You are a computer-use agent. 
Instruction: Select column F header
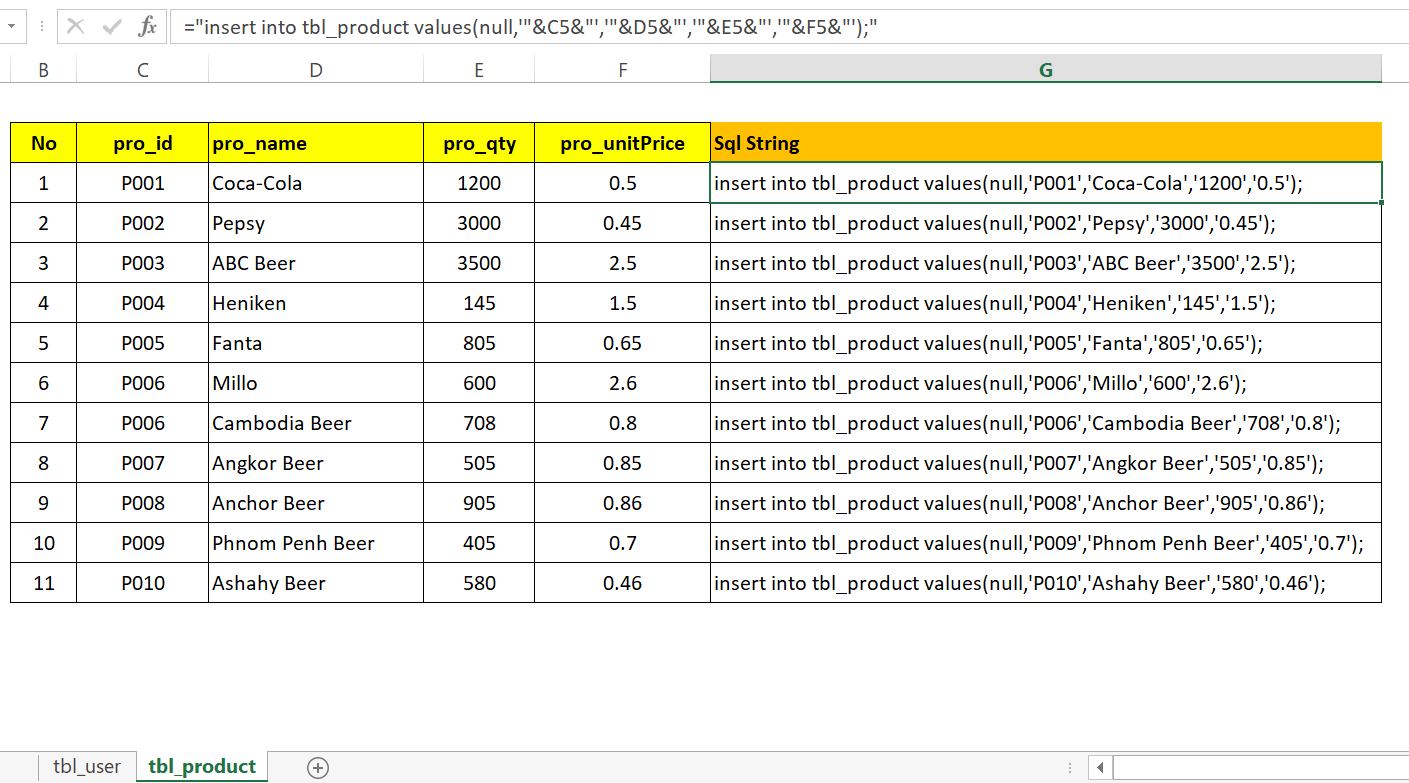point(623,70)
